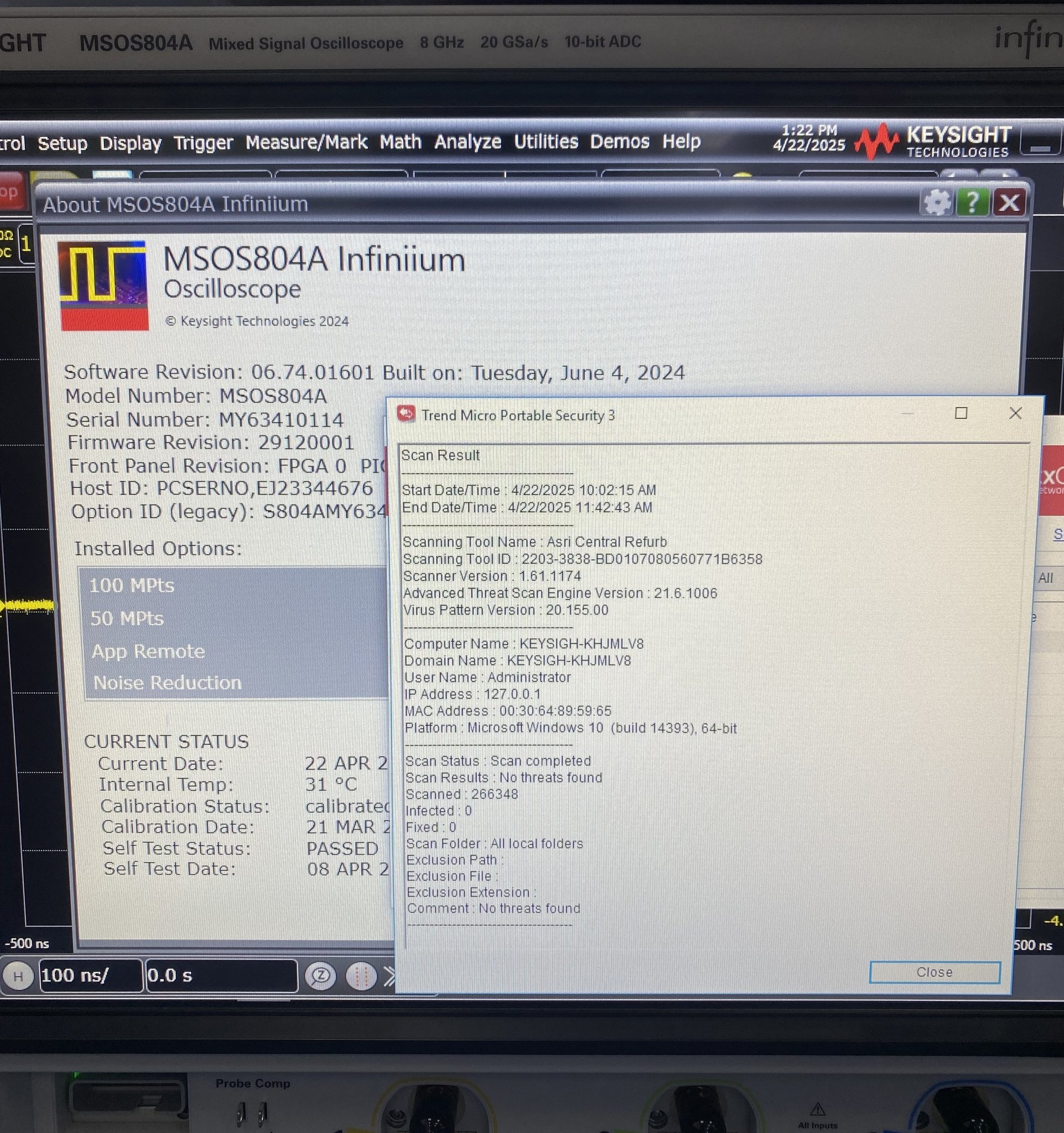Click the Self Test Status PASSED value
The height and width of the screenshot is (1133, 1064).
coord(342,848)
